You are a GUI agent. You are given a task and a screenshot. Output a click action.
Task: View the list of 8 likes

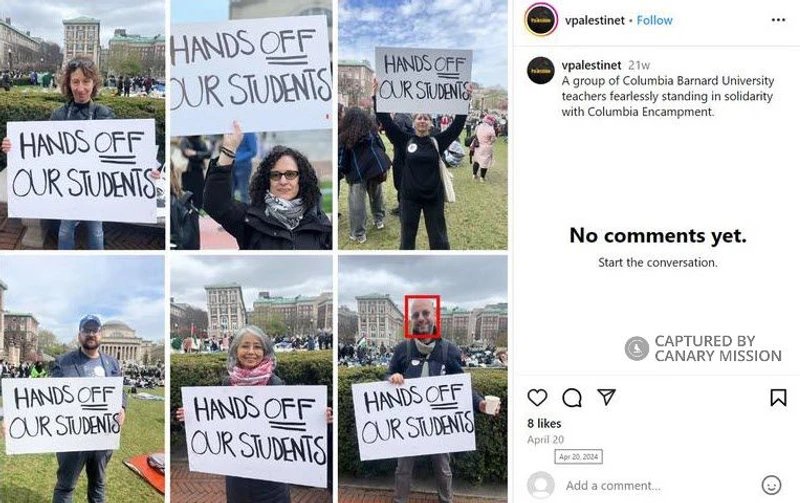544,423
